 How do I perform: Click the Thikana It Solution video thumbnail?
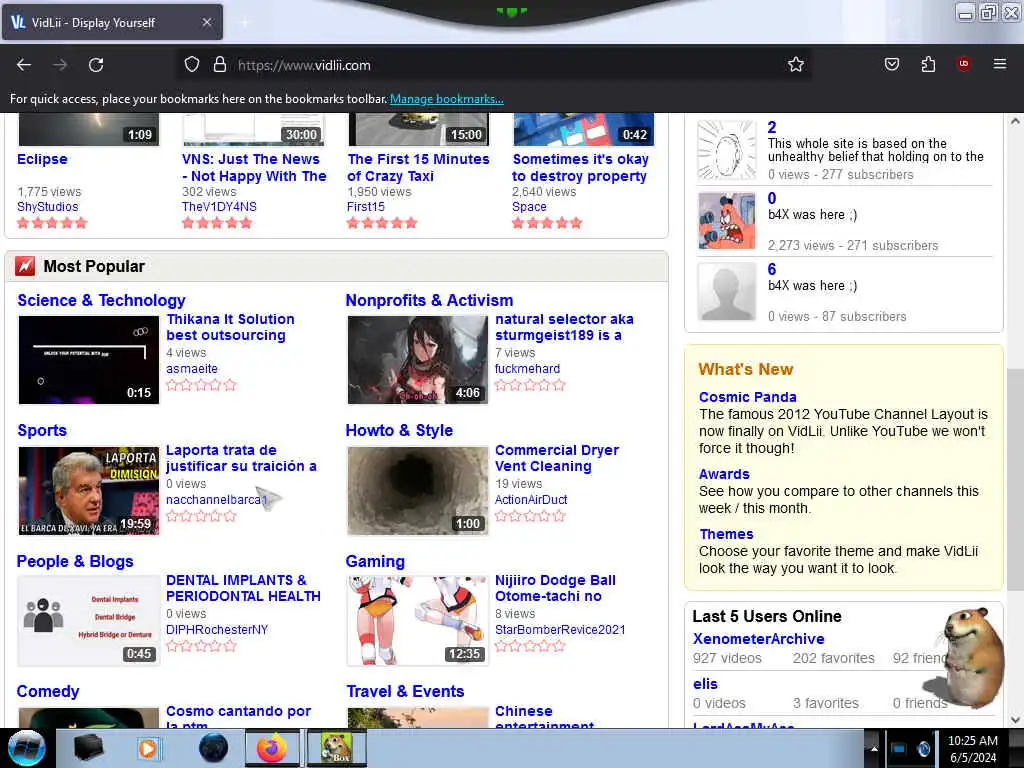pyautogui.click(x=89, y=360)
